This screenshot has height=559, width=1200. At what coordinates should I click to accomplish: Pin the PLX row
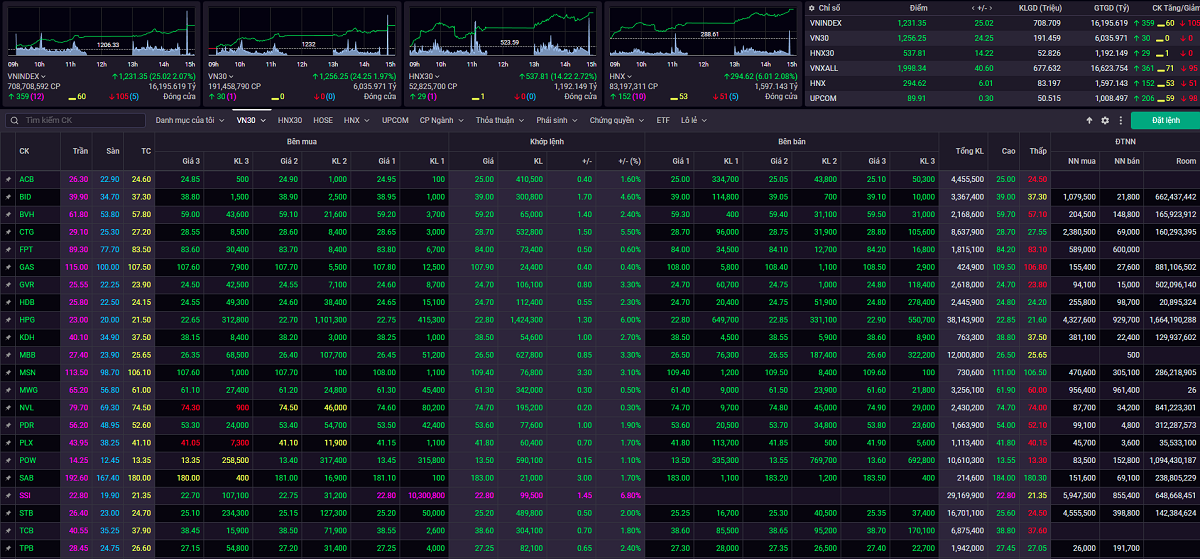pos(8,442)
